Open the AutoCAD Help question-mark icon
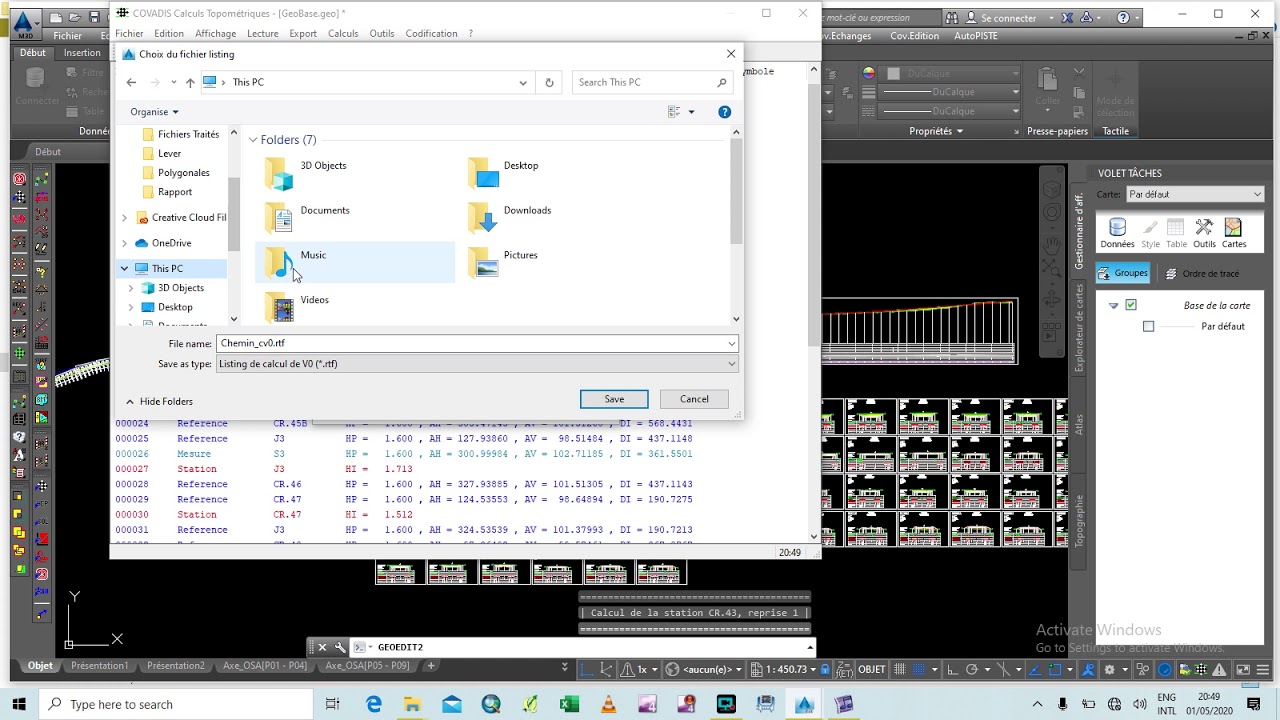 point(1124,18)
